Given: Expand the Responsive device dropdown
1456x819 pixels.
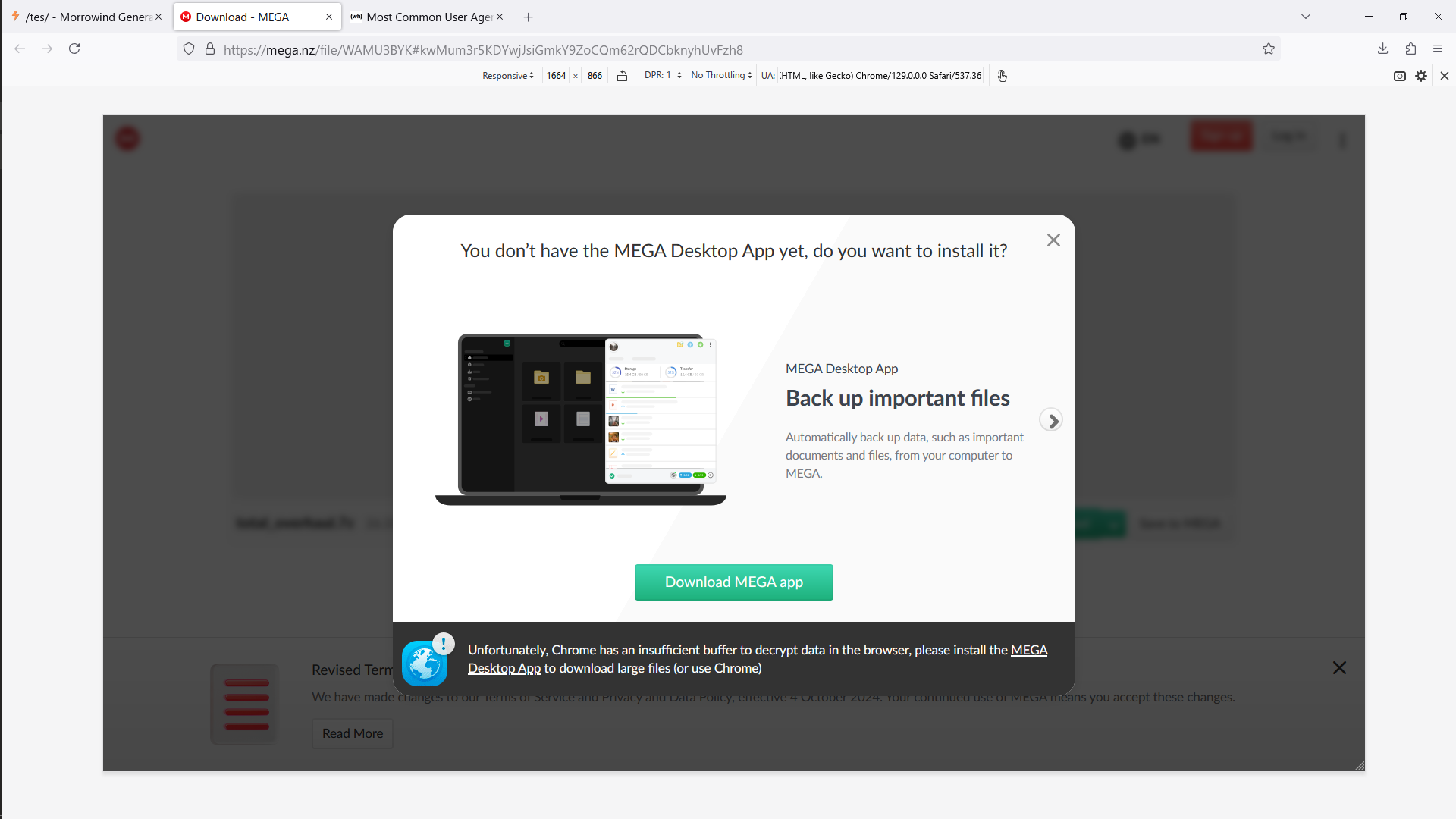Looking at the screenshot, I should (x=508, y=76).
